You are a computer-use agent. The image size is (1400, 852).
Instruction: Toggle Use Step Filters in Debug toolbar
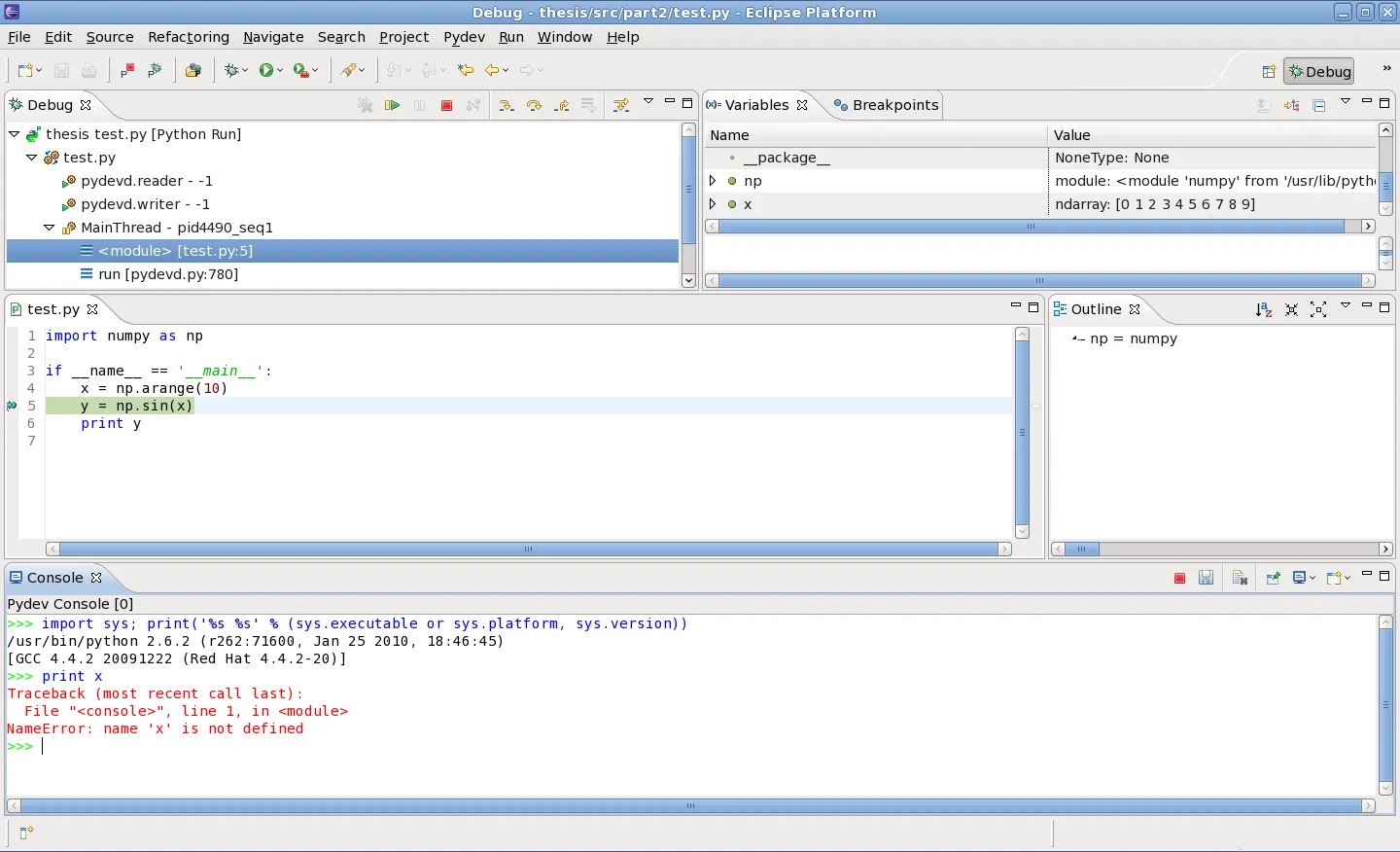pos(621,105)
